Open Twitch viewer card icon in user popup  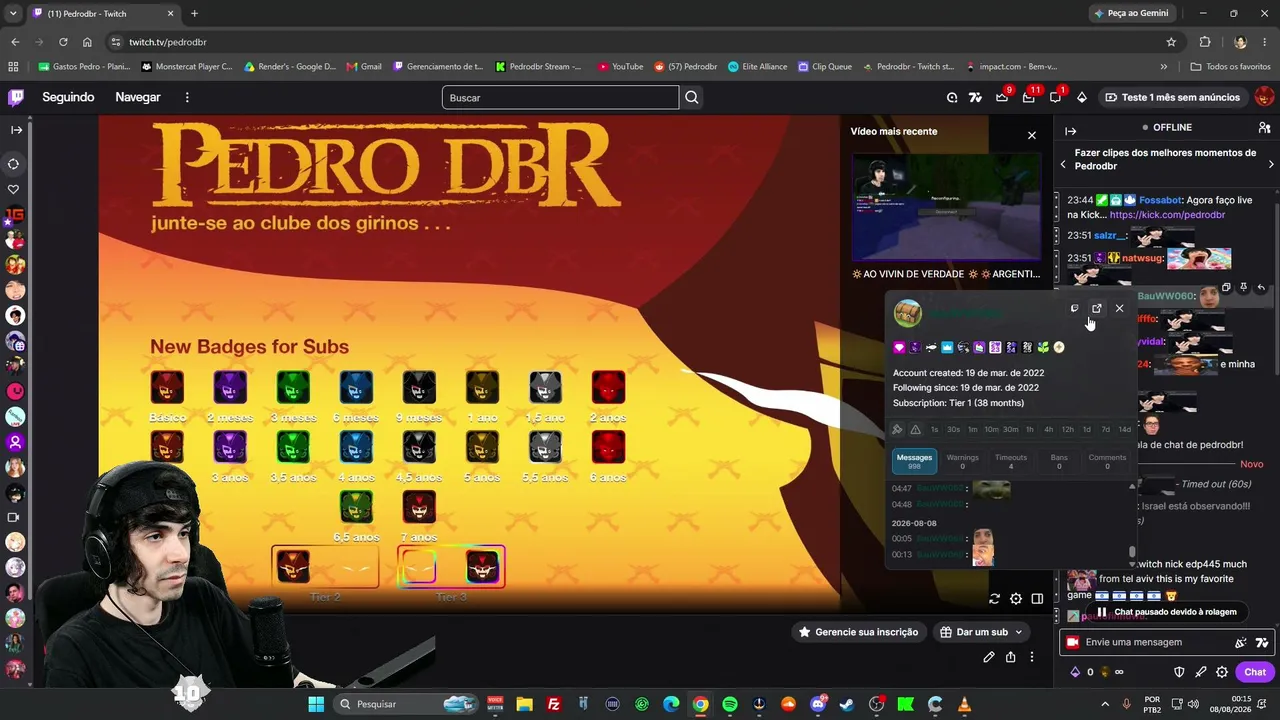point(1074,308)
